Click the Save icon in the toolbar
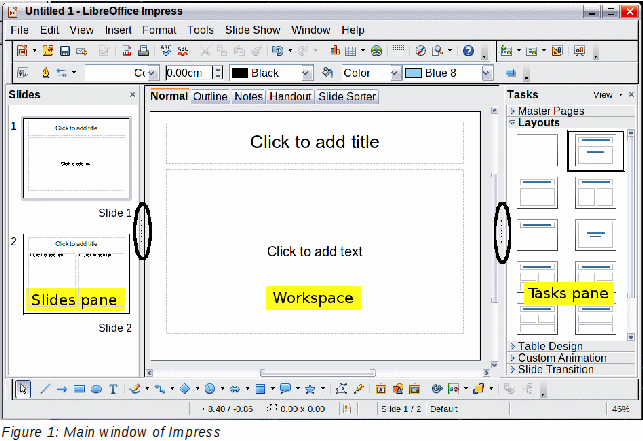 coord(64,51)
